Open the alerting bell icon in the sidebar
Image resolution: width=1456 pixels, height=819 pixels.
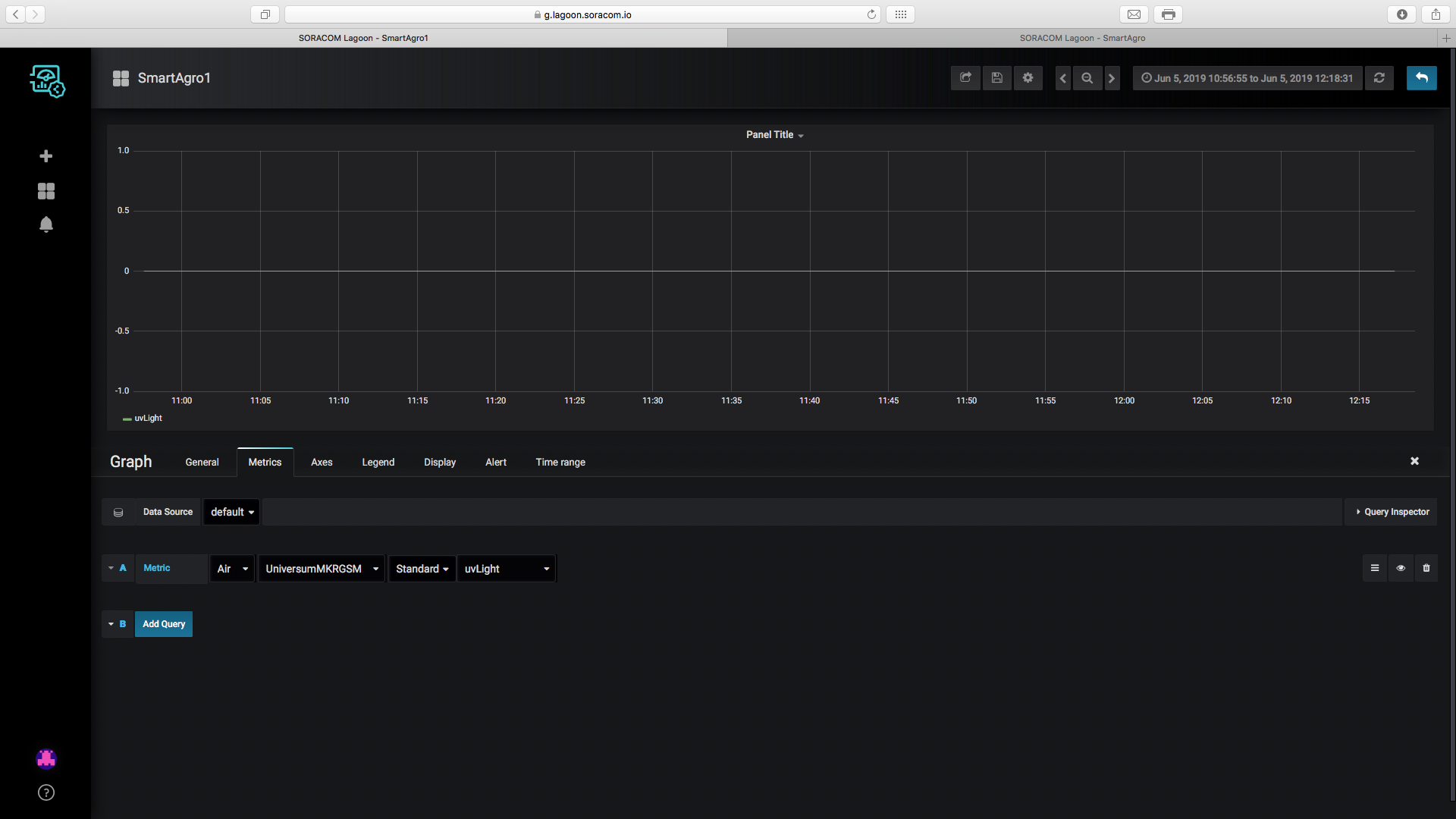point(46,224)
